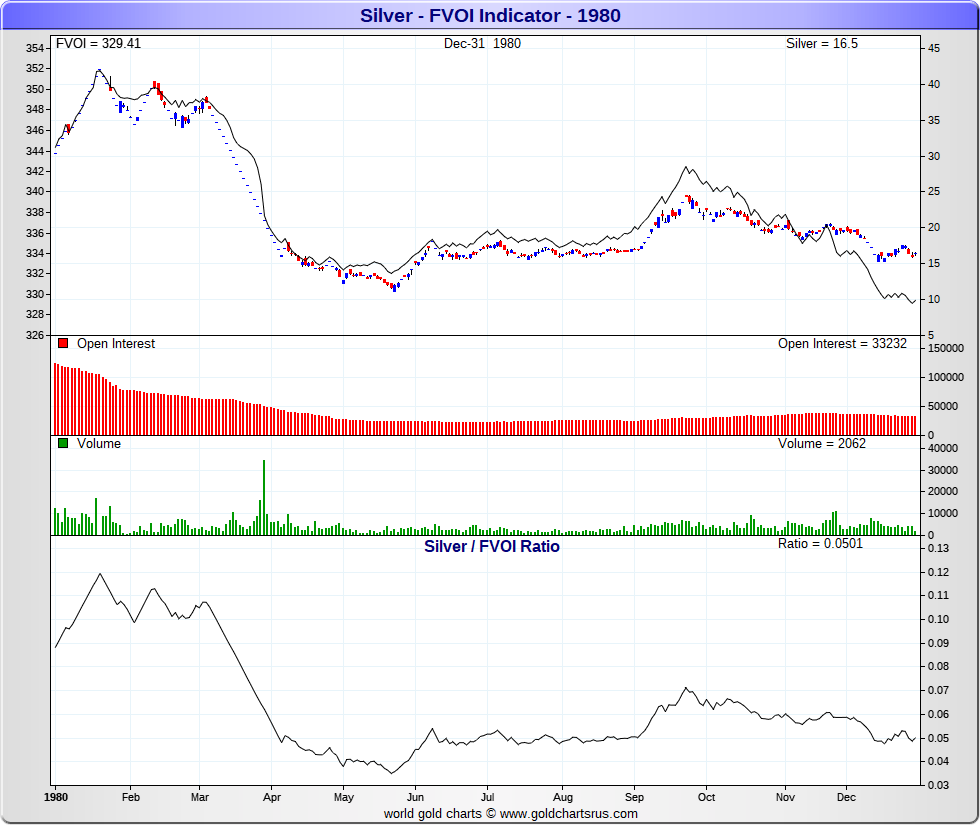Click the red Open Interest legend square
This screenshot has width=980, height=825.
[x=63, y=344]
